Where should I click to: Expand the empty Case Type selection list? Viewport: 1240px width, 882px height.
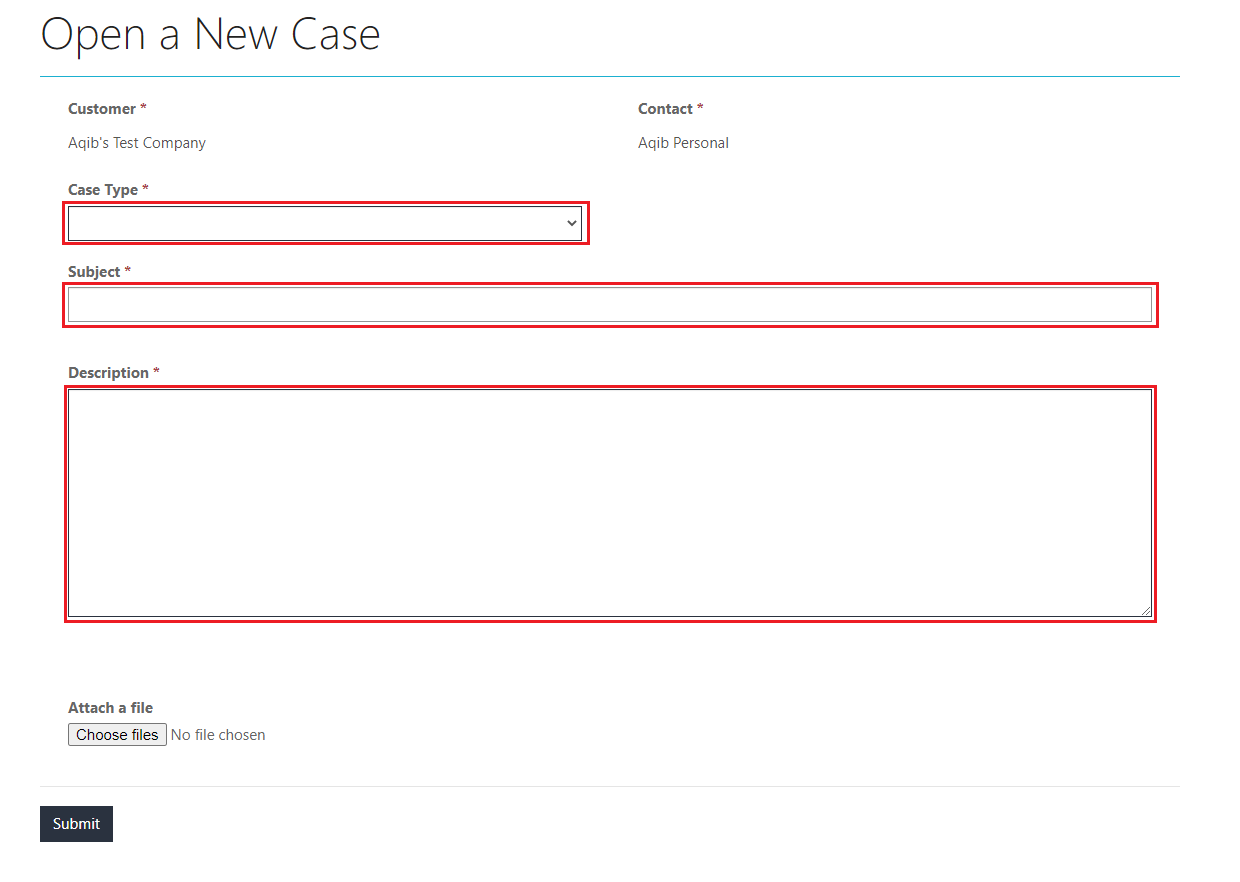325,222
